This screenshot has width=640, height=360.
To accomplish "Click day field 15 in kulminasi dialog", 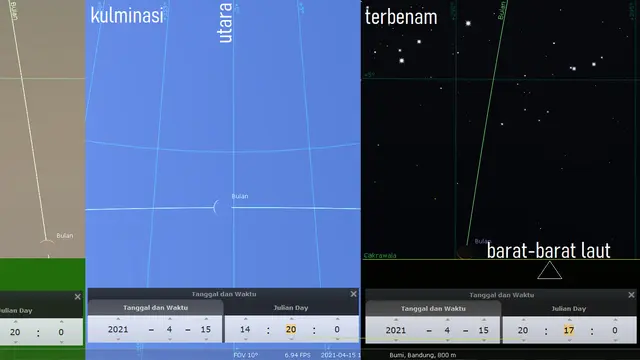I will pos(206,329).
